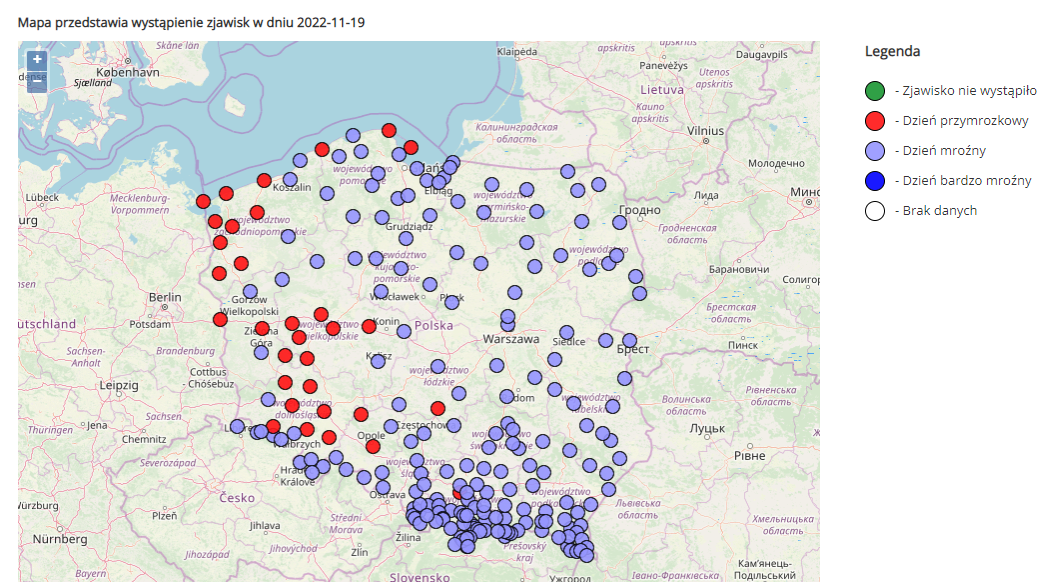Open the red marker left of Koszalin

[264, 180]
